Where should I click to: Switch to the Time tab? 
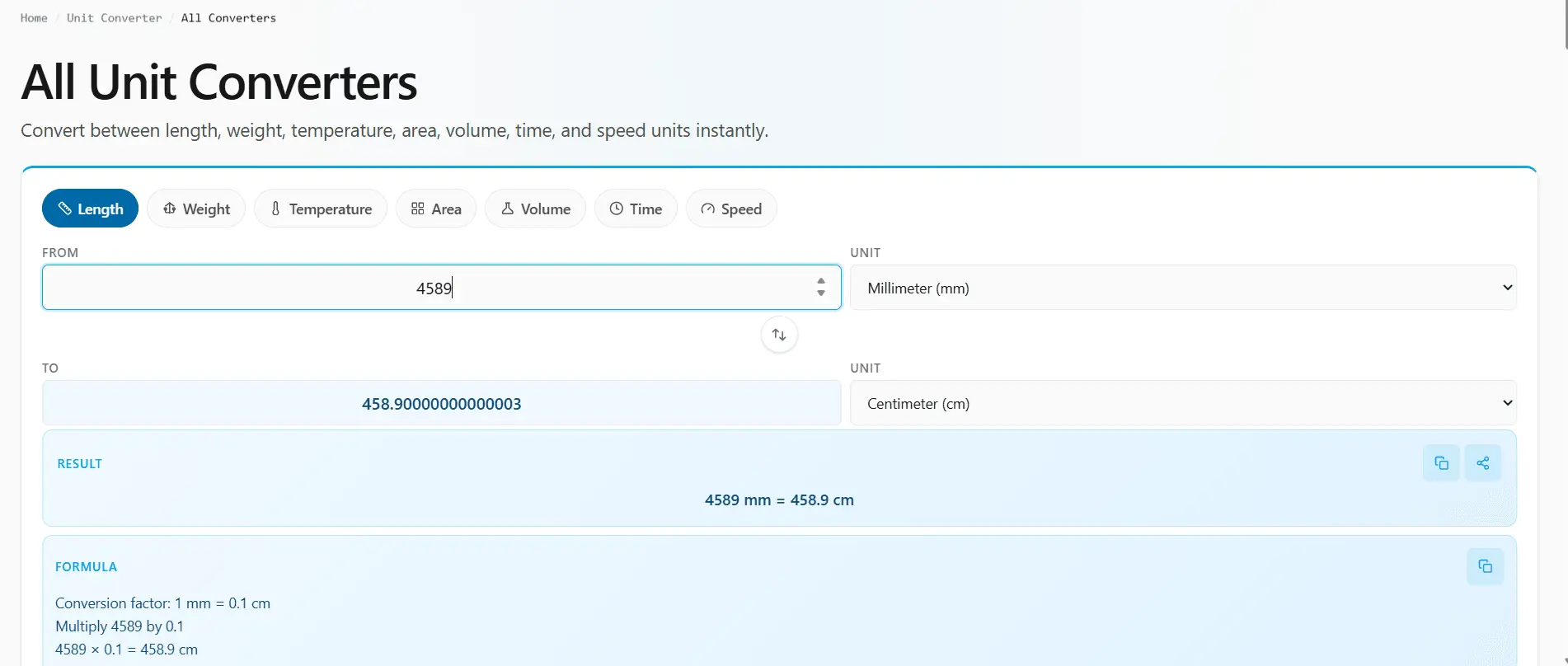(x=636, y=209)
